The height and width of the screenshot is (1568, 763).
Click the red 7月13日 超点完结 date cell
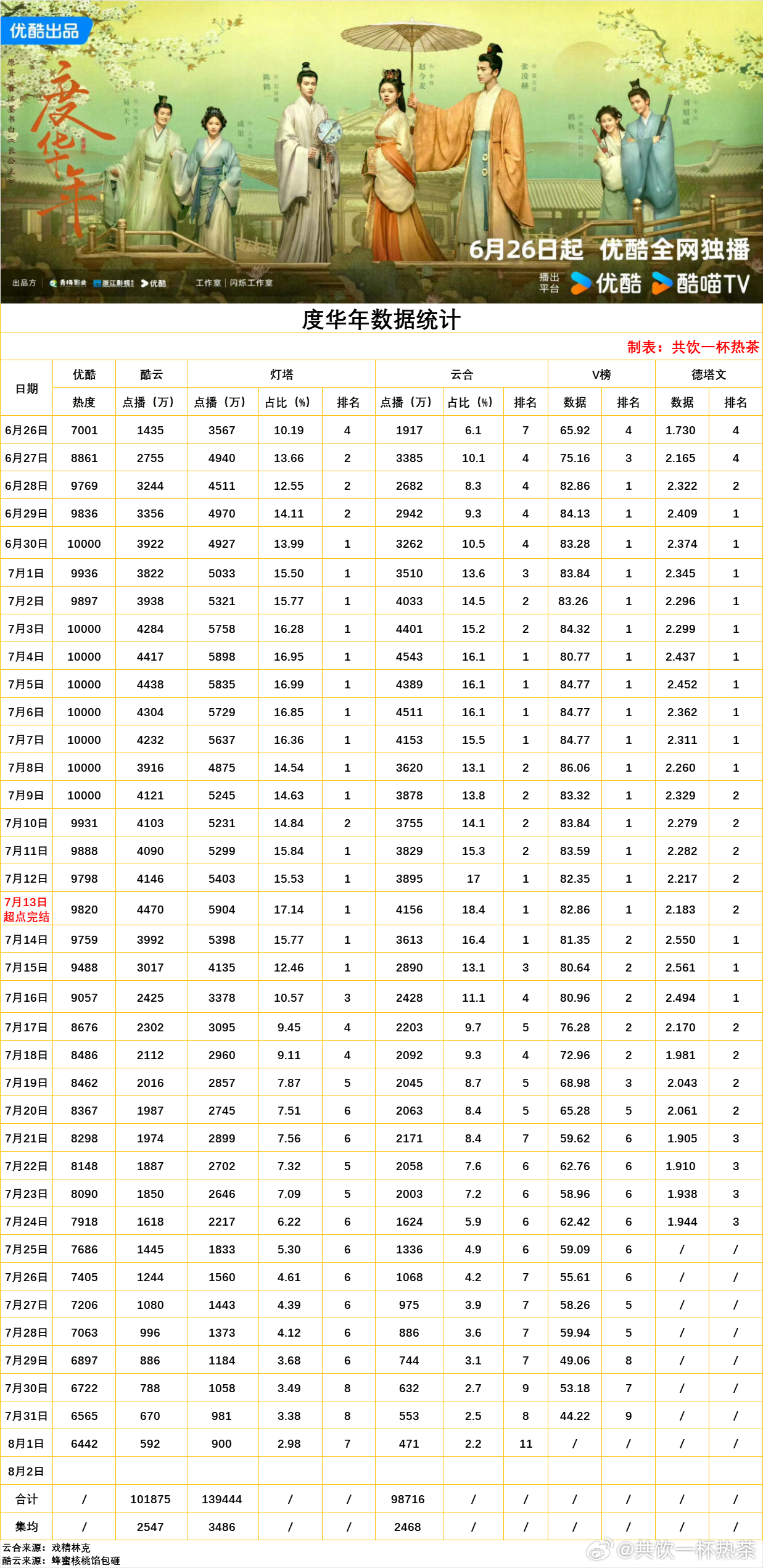(27, 909)
